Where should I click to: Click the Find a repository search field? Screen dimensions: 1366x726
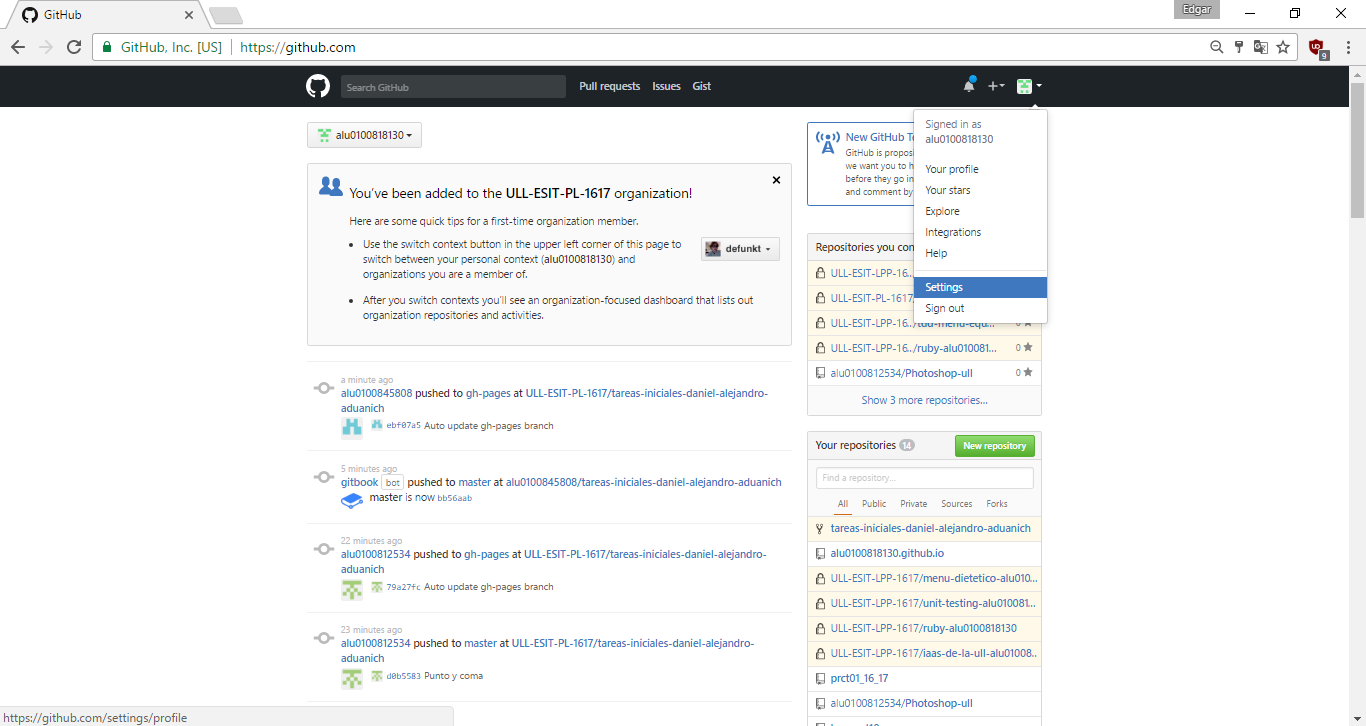click(x=923, y=477)
